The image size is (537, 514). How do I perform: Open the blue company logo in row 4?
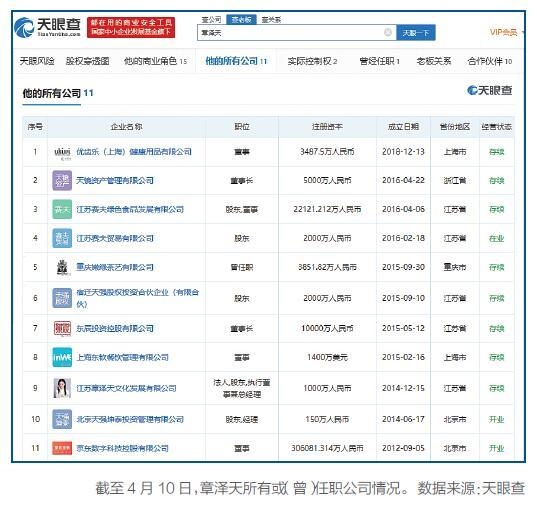(62, 238)
